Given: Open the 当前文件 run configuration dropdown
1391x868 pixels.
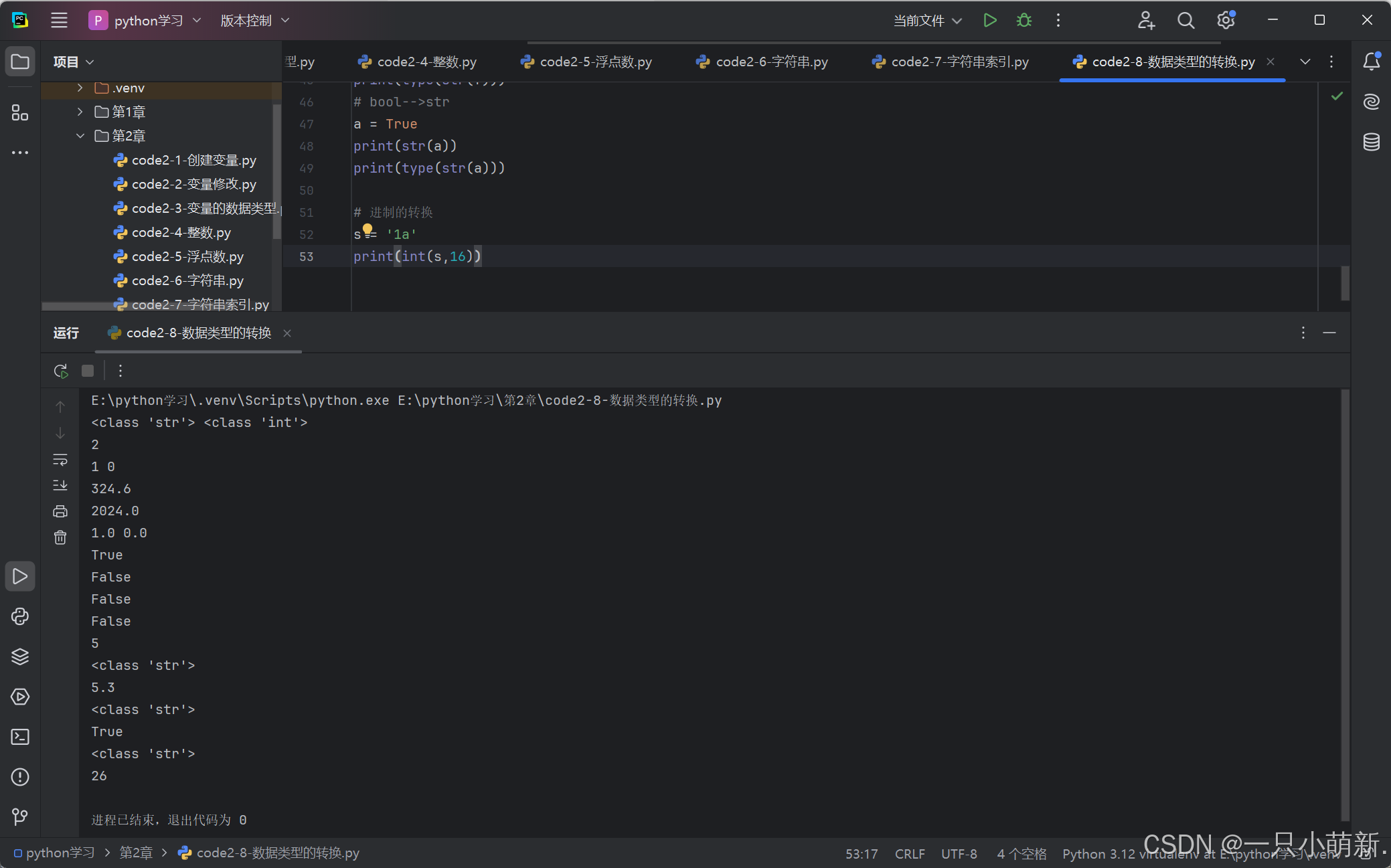Looking at the screenshot, I should 927,21.
